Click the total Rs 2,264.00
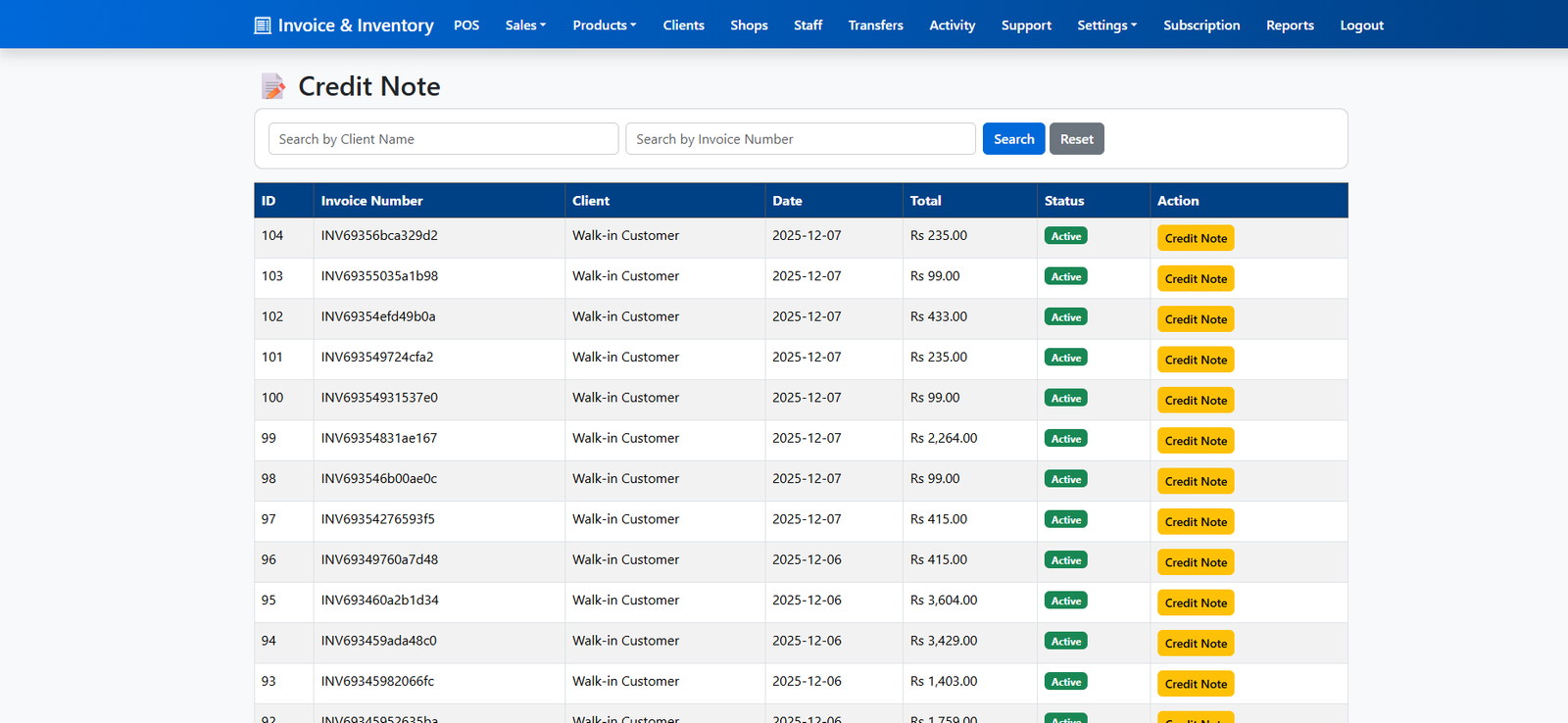This screenshot has height=723, width=1568. click(x=944, y=438)
